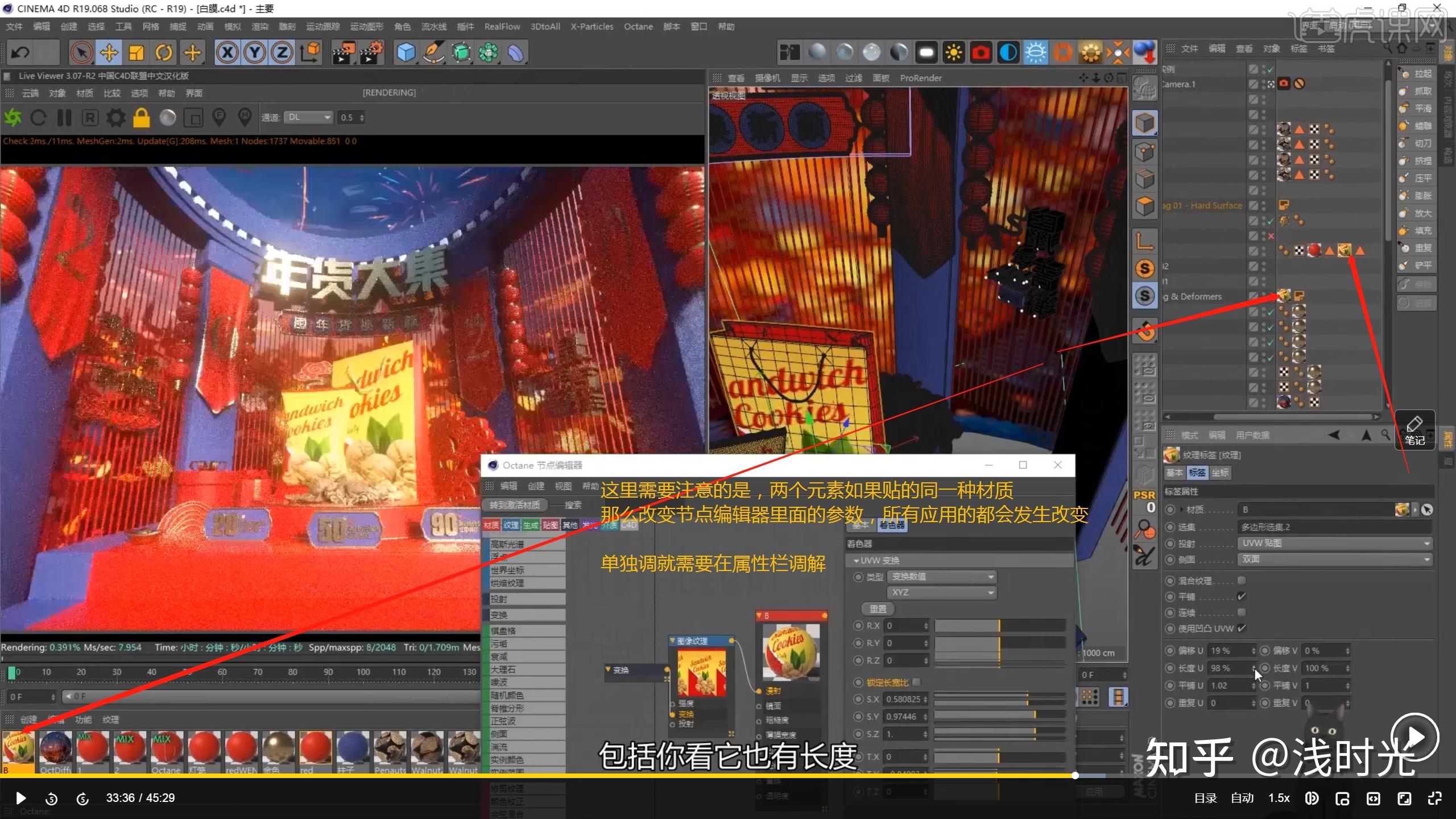The height and width of the screenshot is (819, 1456).
Task: Click the X axis lock icon
Action: coord(227,52)
